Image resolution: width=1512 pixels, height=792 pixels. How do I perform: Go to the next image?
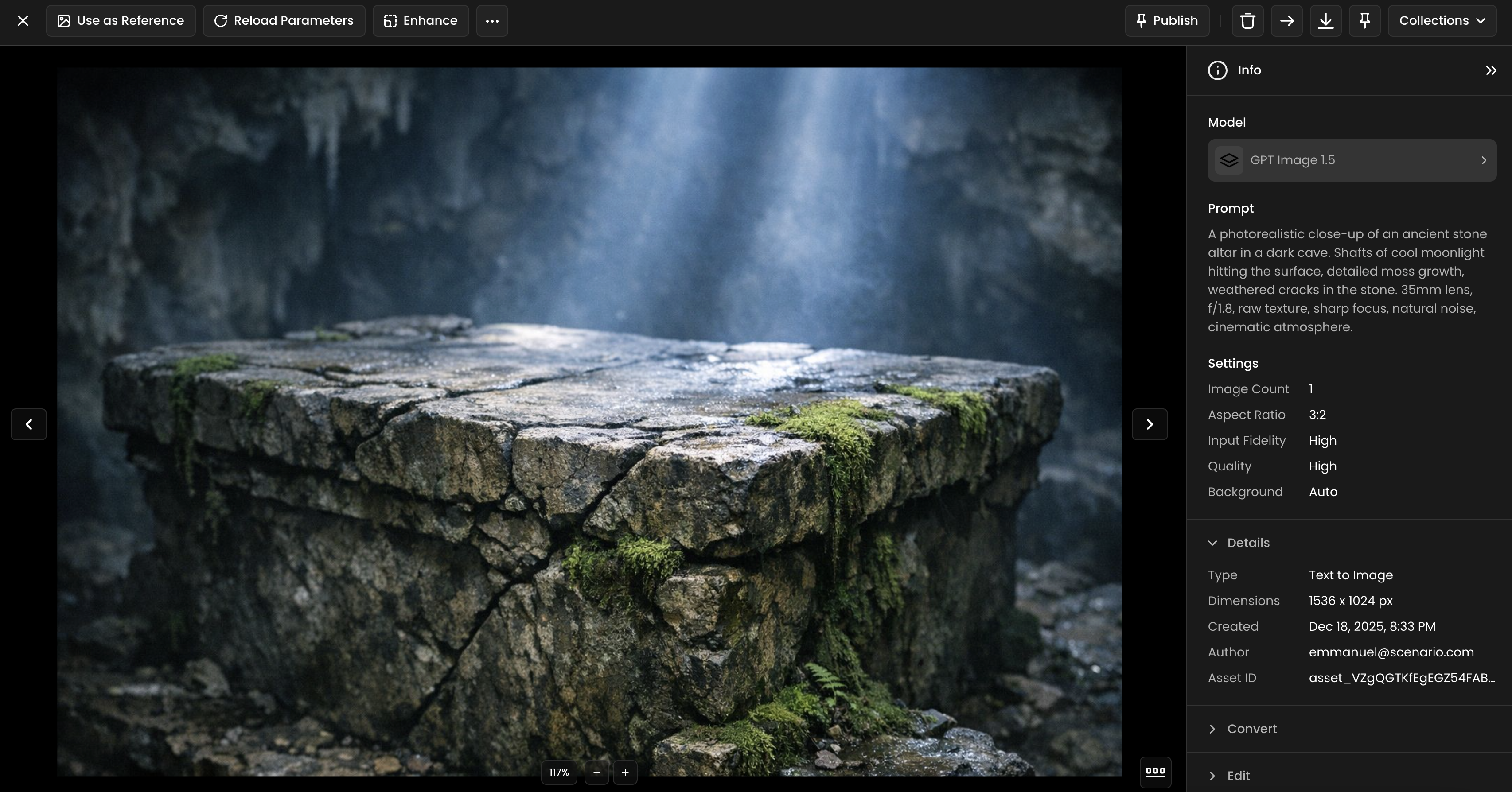1149,424
